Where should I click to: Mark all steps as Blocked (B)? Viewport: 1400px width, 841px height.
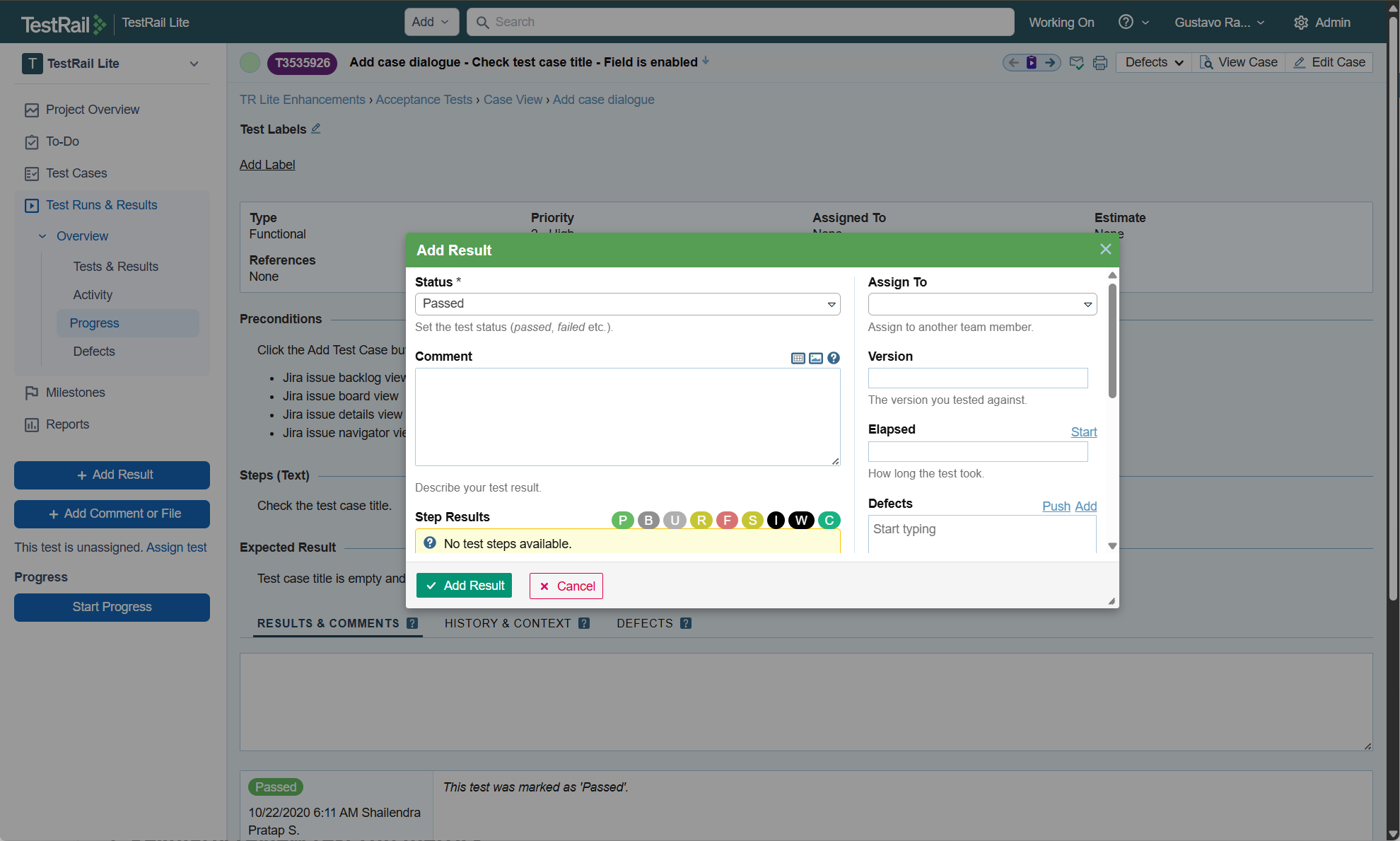pos(648,521)
